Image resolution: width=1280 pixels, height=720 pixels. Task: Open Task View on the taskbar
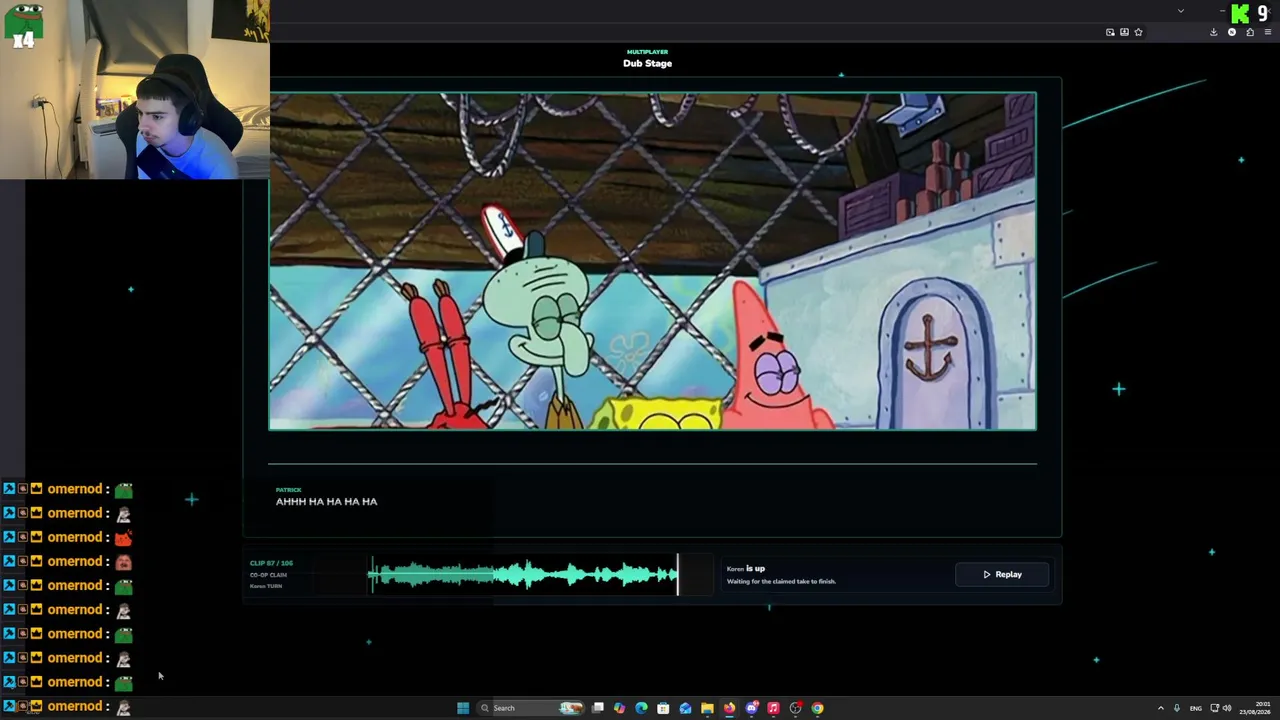(597, 708)
